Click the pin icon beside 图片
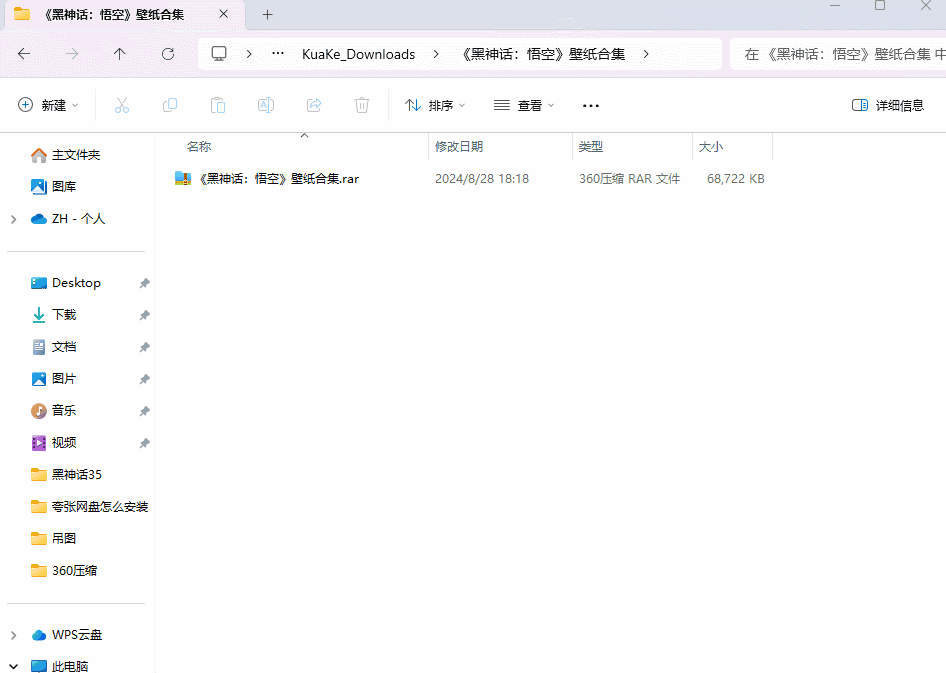The image size is (946, 673). pos(145,379)
